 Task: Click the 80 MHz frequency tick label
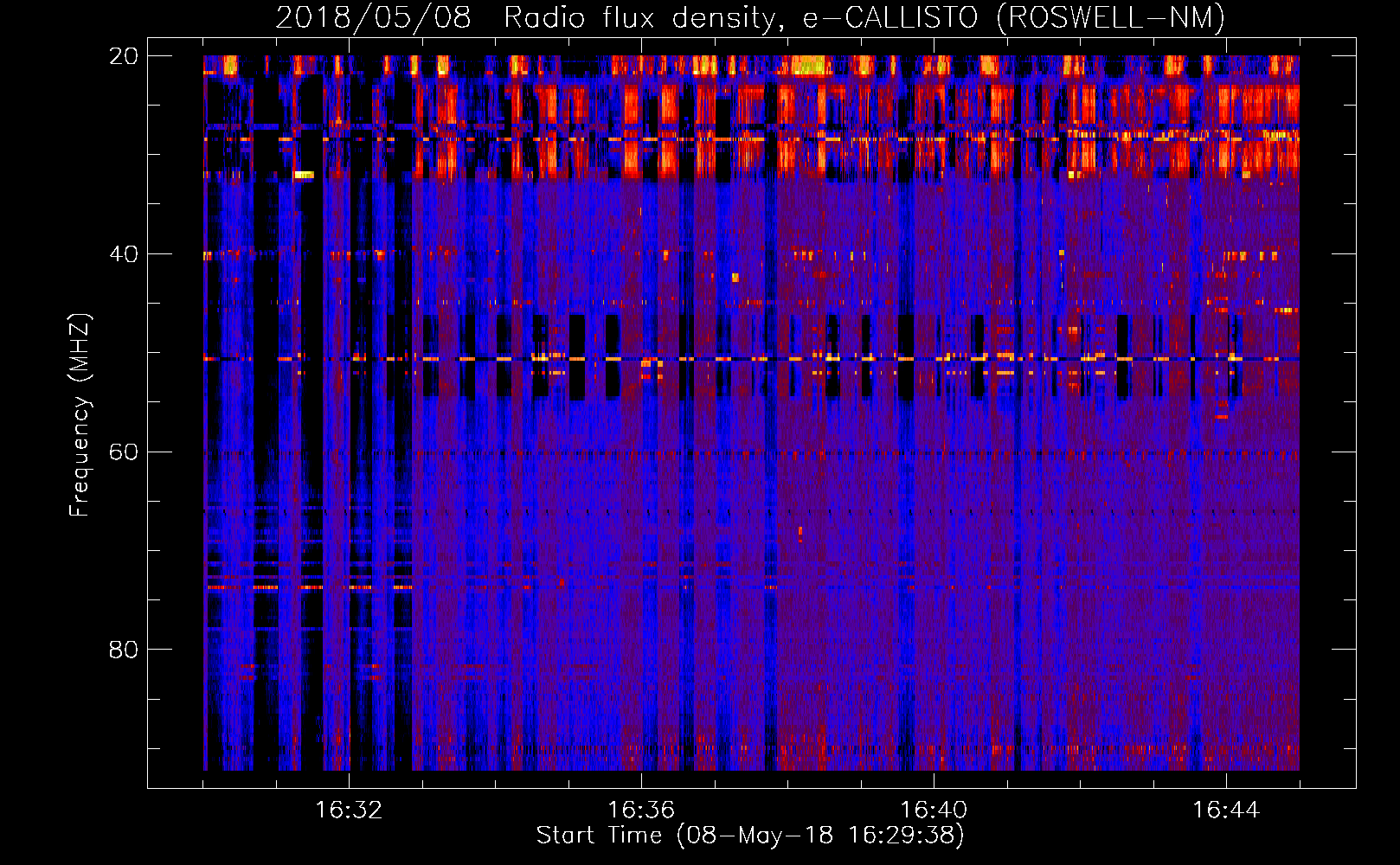click(x=123, y=650)
